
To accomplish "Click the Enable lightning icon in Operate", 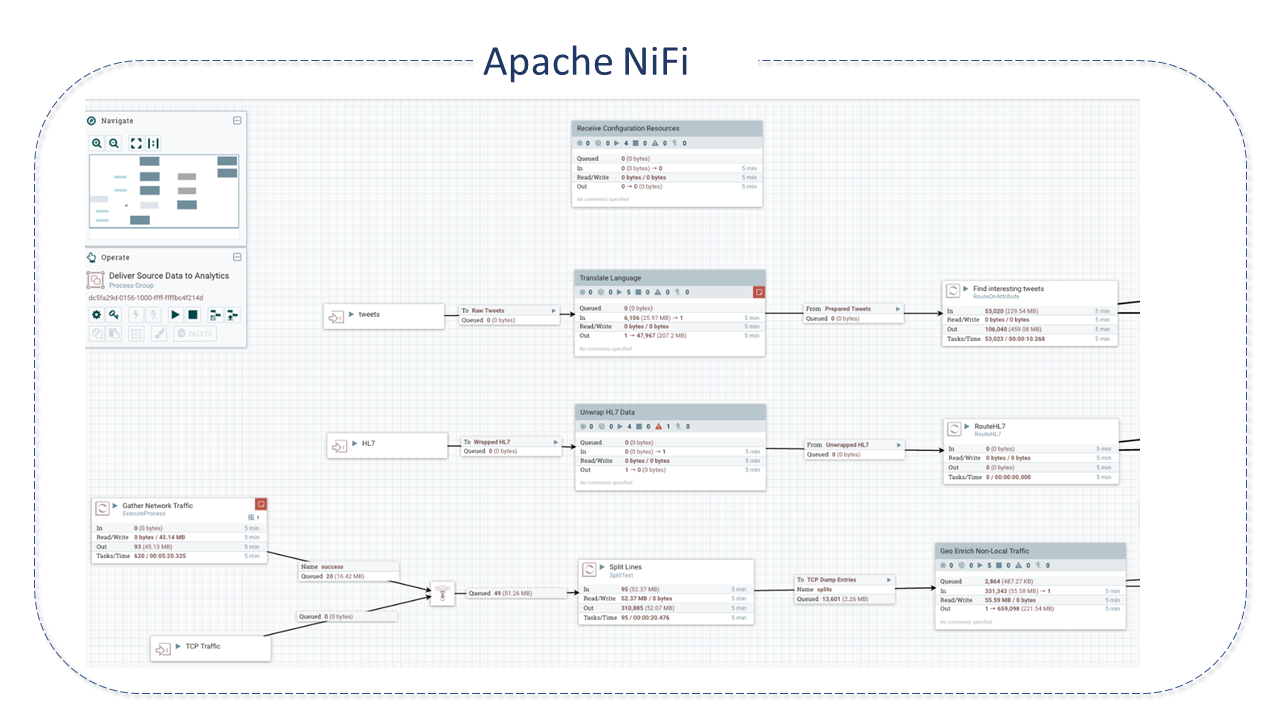I will pyautogui.click(x=137, y=314).
